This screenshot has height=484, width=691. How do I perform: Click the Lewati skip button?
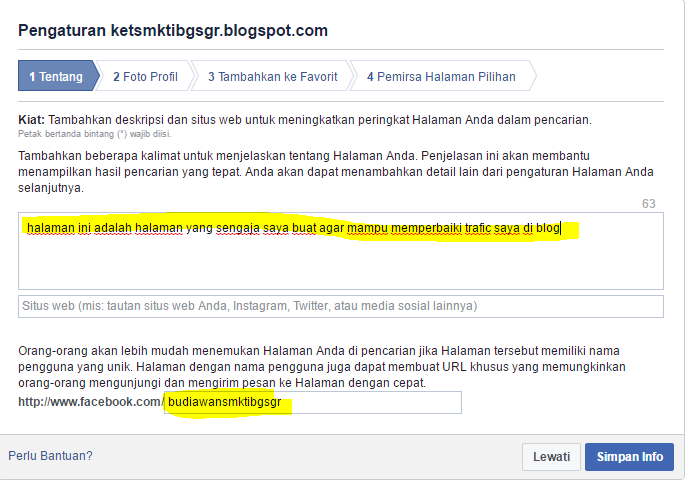point(551,457)
